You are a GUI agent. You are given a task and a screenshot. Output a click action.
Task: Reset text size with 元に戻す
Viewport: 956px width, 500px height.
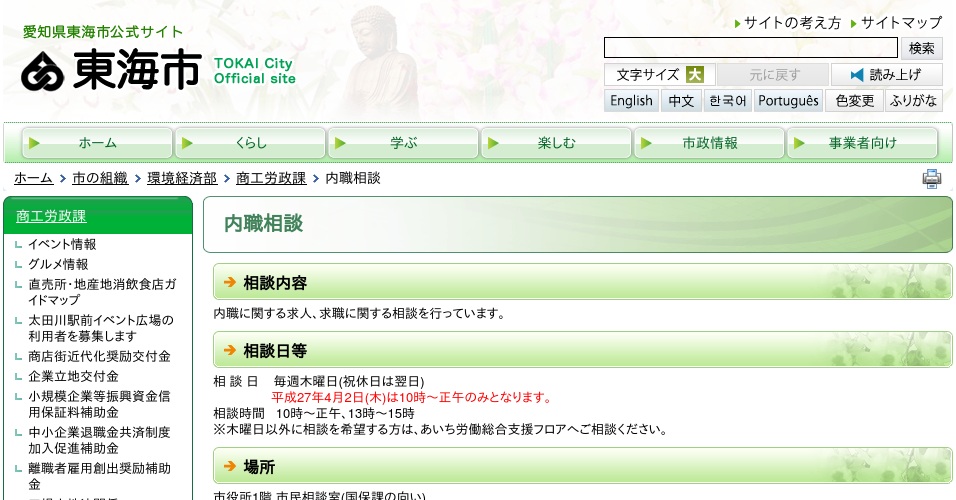[772, 75]
